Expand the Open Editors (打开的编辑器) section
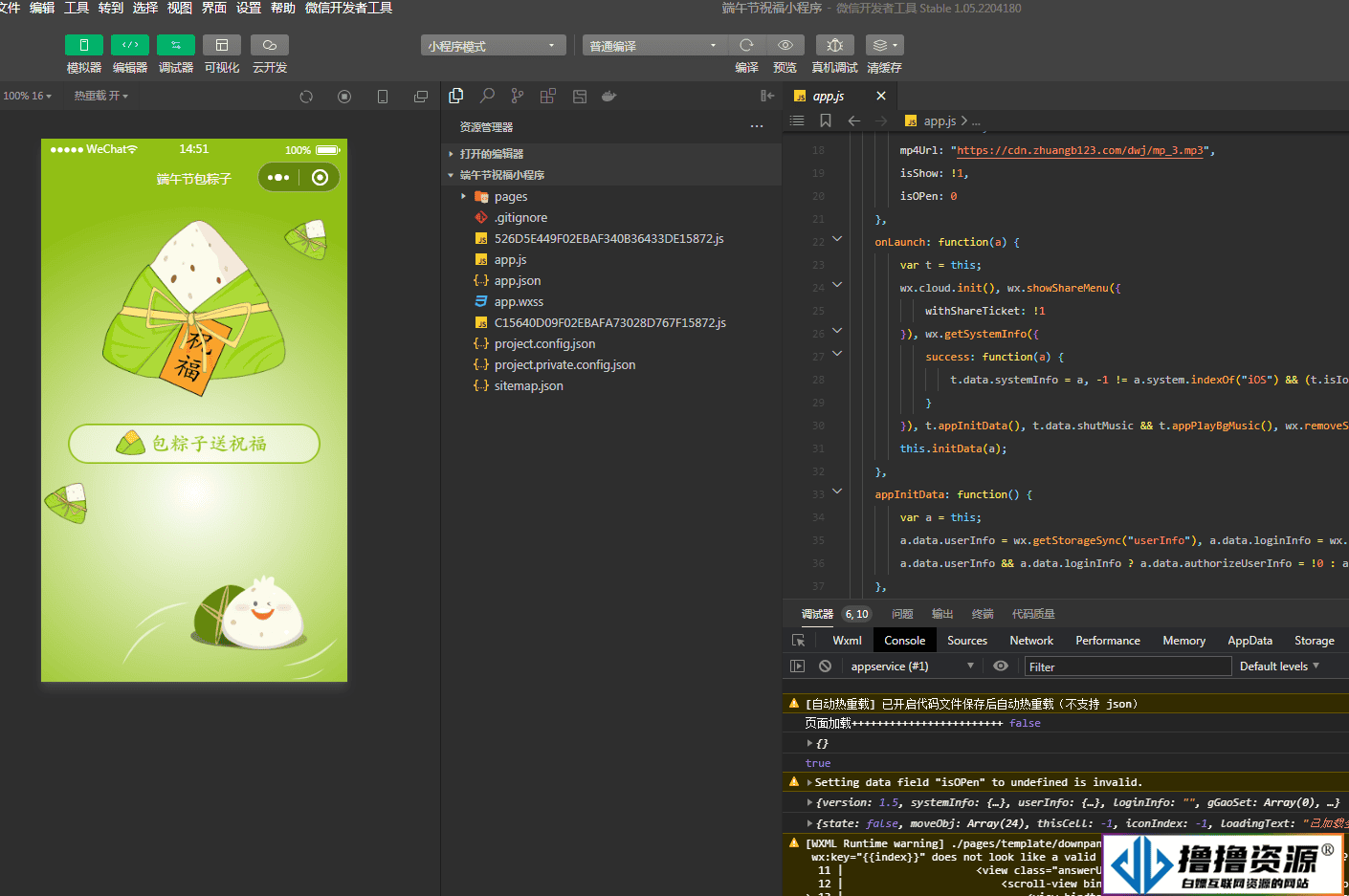Screen dimensions: 1349x896 pos(612,154)
